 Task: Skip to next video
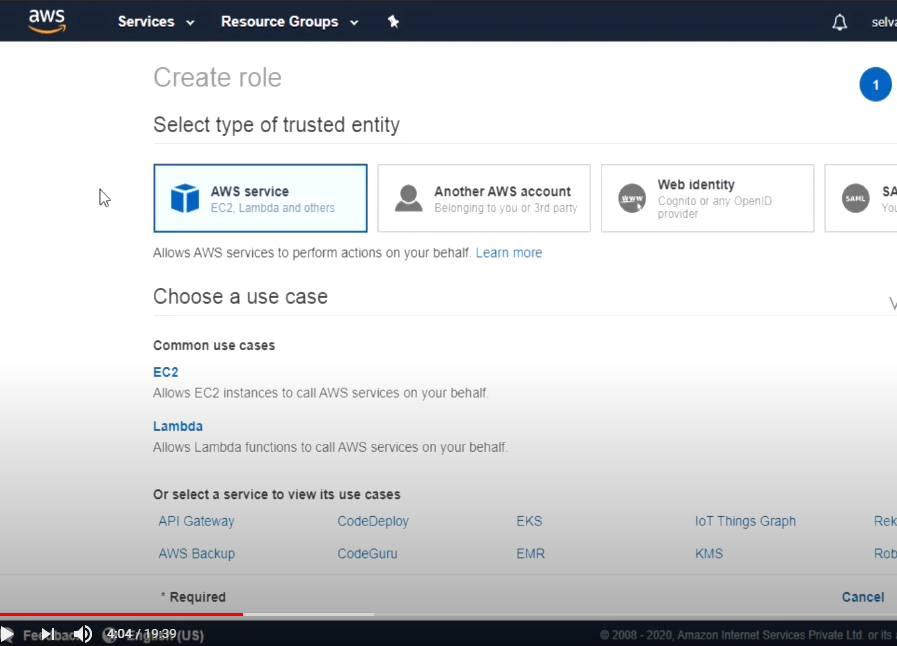(x=48, y=634)
